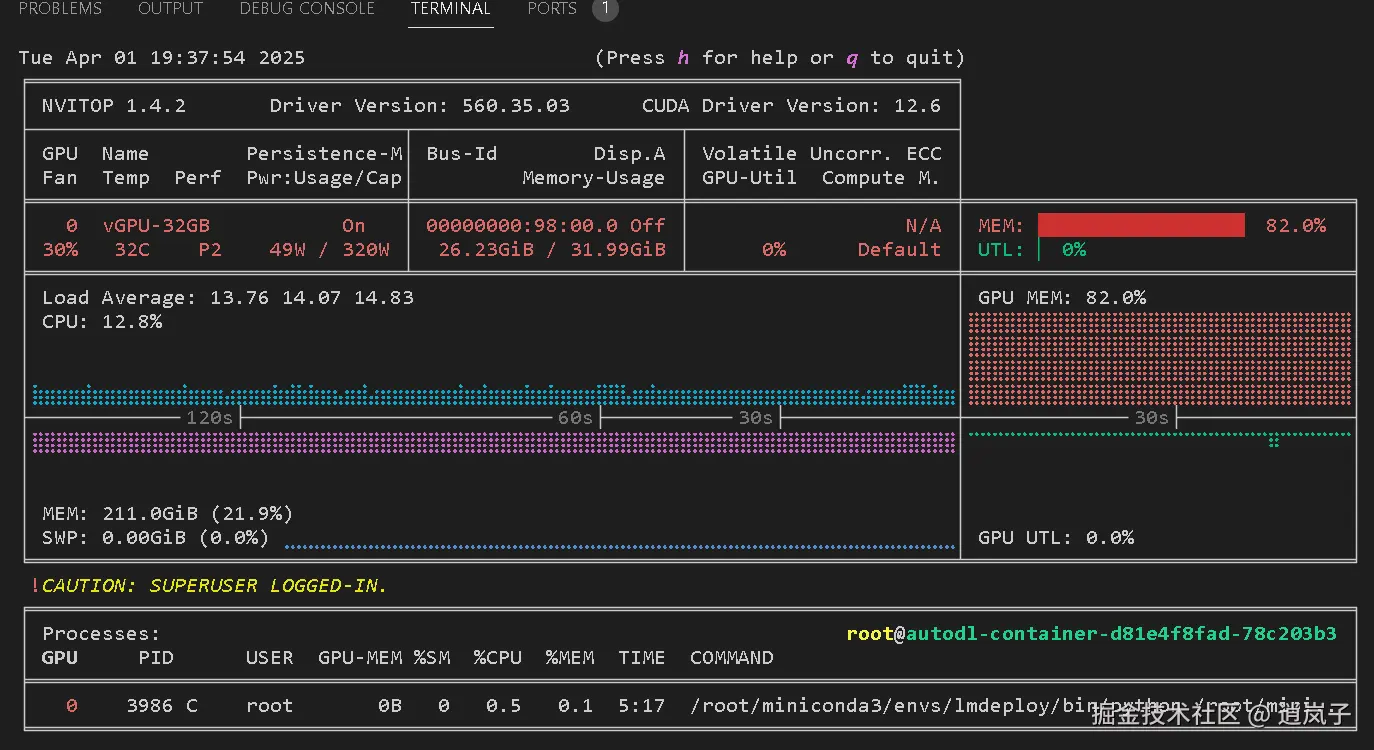Click the GPU MEM 82.0% history graph
Screen dimensions: 1374x750
[1160, 358]
